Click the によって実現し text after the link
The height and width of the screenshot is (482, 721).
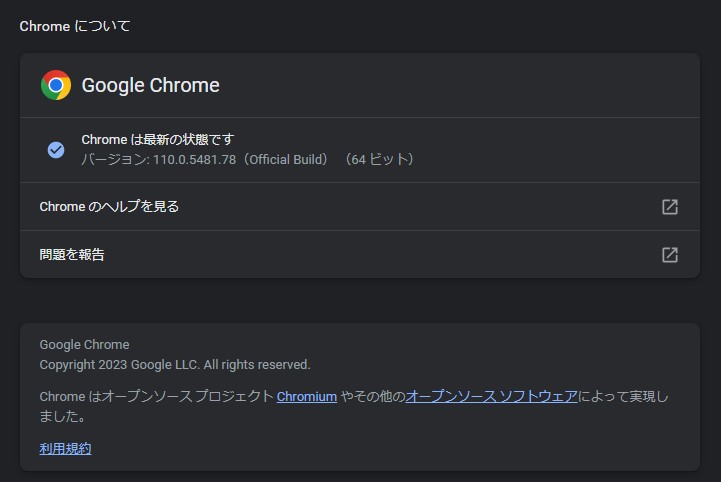click(623, 396)
